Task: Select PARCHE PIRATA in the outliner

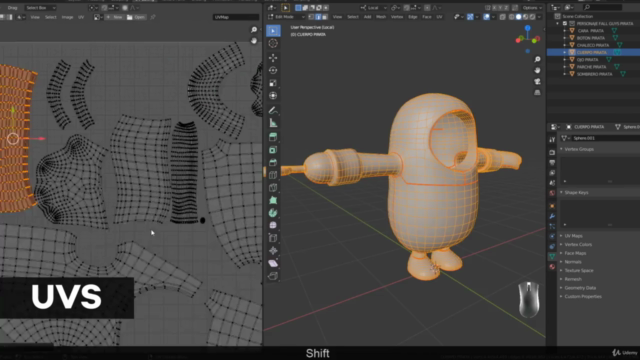Action: 591,67
